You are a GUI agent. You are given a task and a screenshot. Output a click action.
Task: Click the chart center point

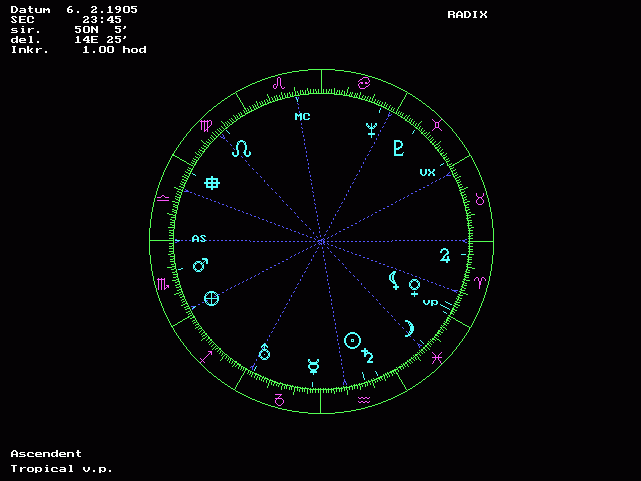(x=321, y=242)
